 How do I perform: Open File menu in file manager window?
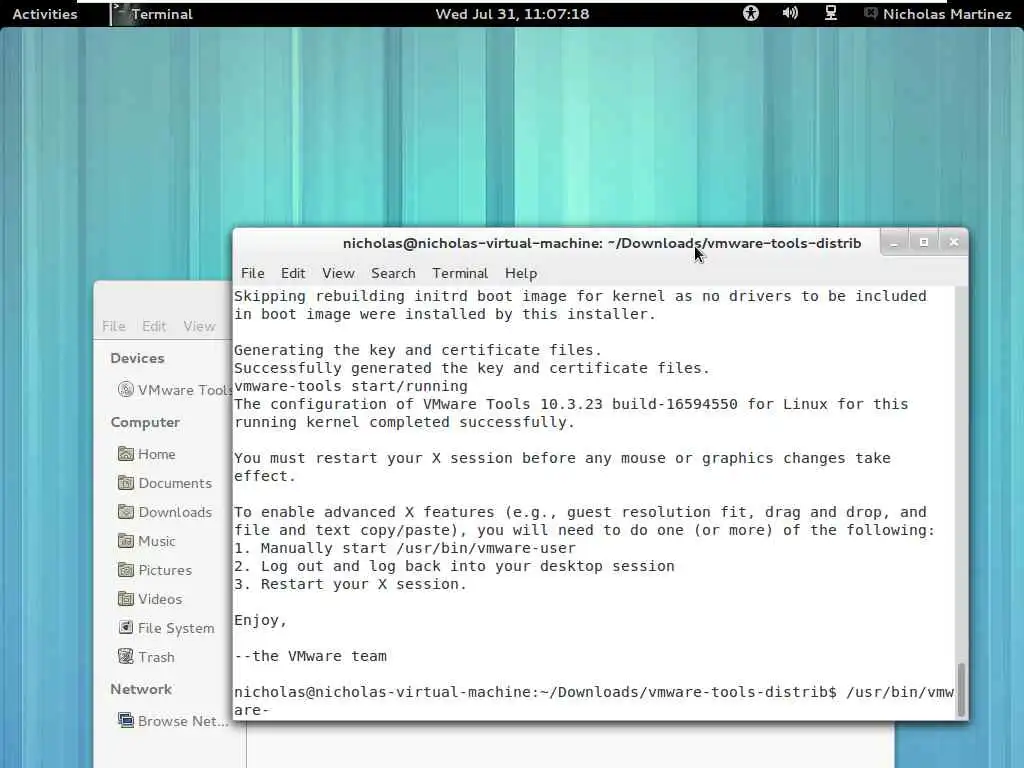114,326
